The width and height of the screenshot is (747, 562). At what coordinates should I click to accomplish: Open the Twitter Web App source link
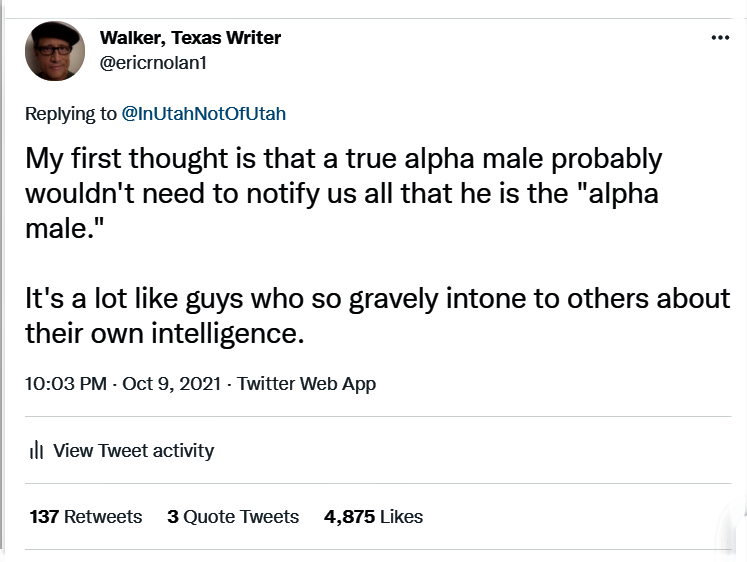306,384
